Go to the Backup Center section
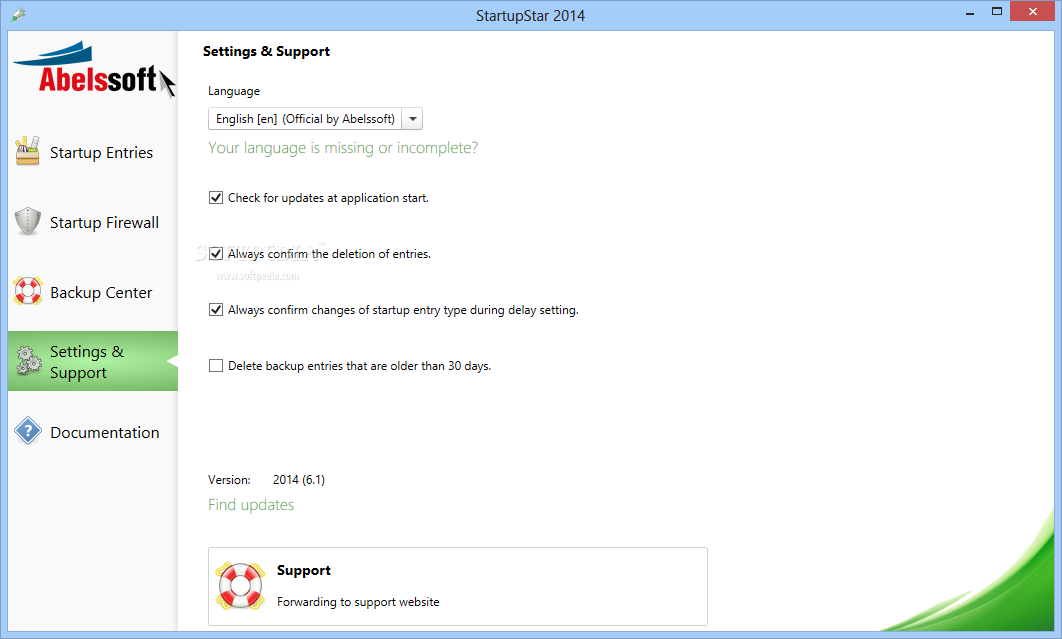Image resolution: width=1062 pixels, height=639 pixels. [93, 292]
